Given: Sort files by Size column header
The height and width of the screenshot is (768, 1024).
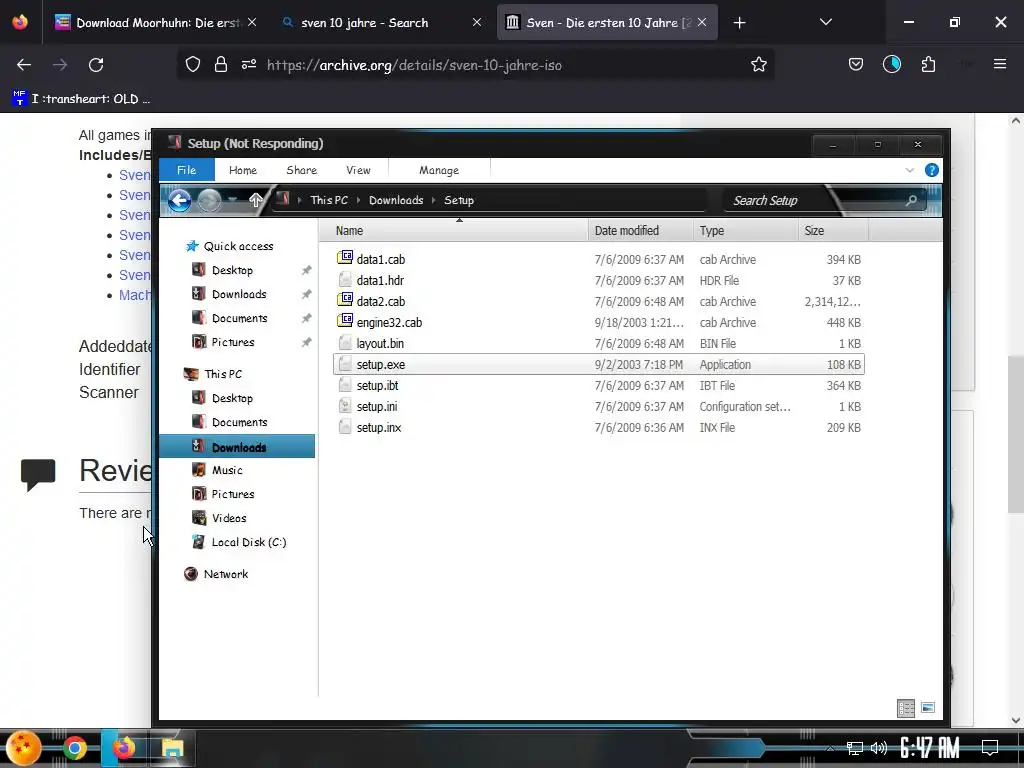Looking at the screenshot, I should click(x=833, y=231).
